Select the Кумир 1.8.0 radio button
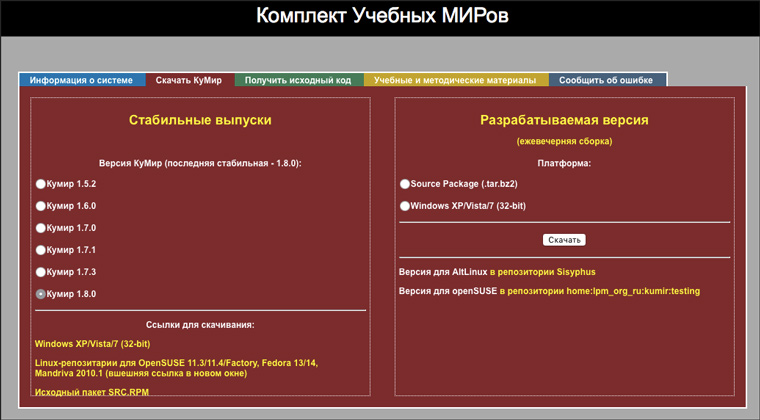 41,294
